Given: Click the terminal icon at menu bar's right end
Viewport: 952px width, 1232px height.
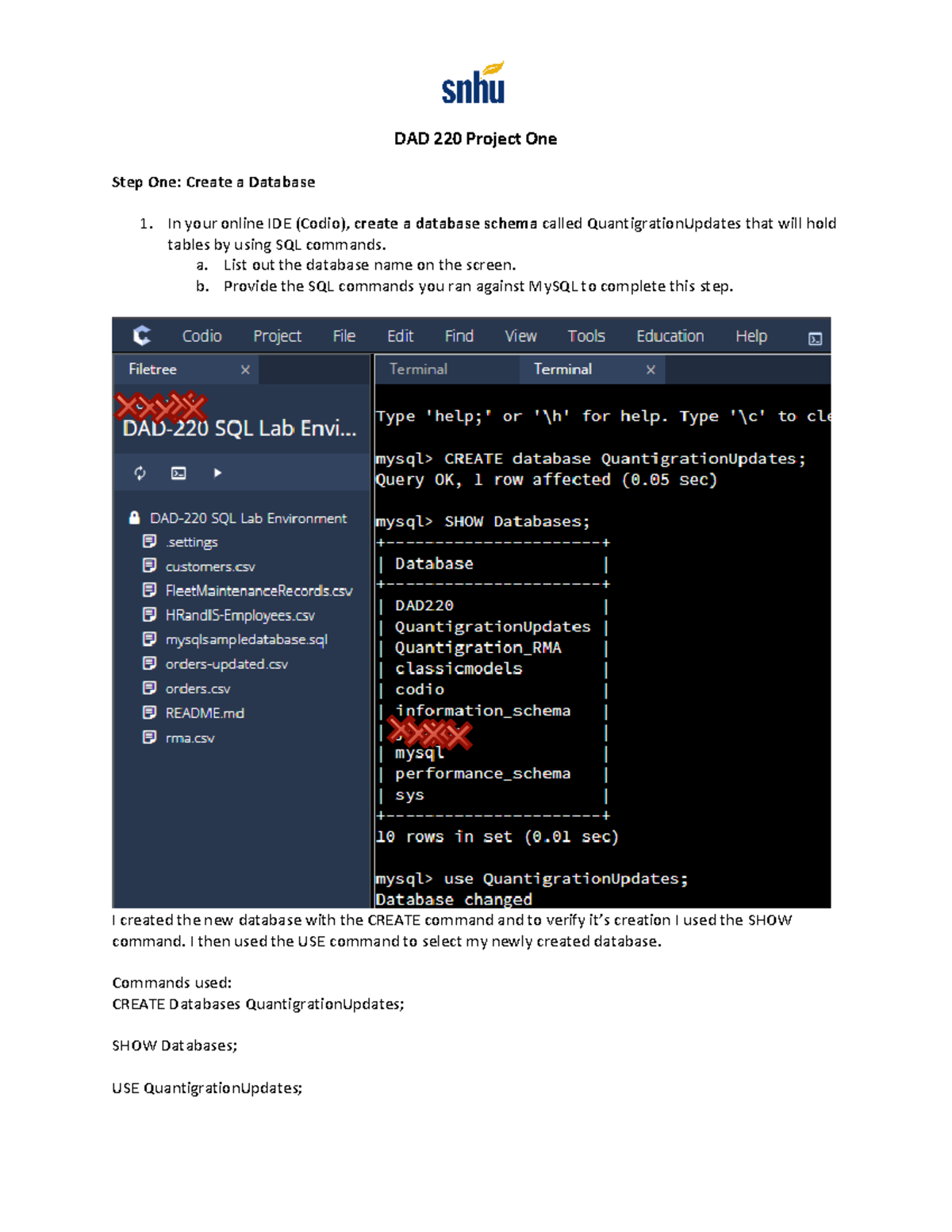Looking at the screenshot, I should (x=816, y=336).
